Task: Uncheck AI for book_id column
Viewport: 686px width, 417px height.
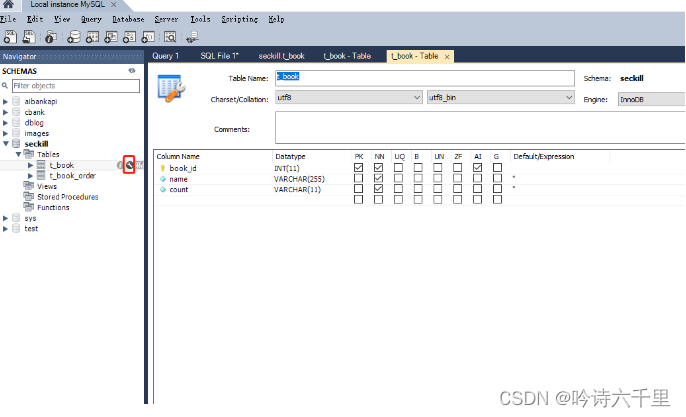Action: coord(477,168)
